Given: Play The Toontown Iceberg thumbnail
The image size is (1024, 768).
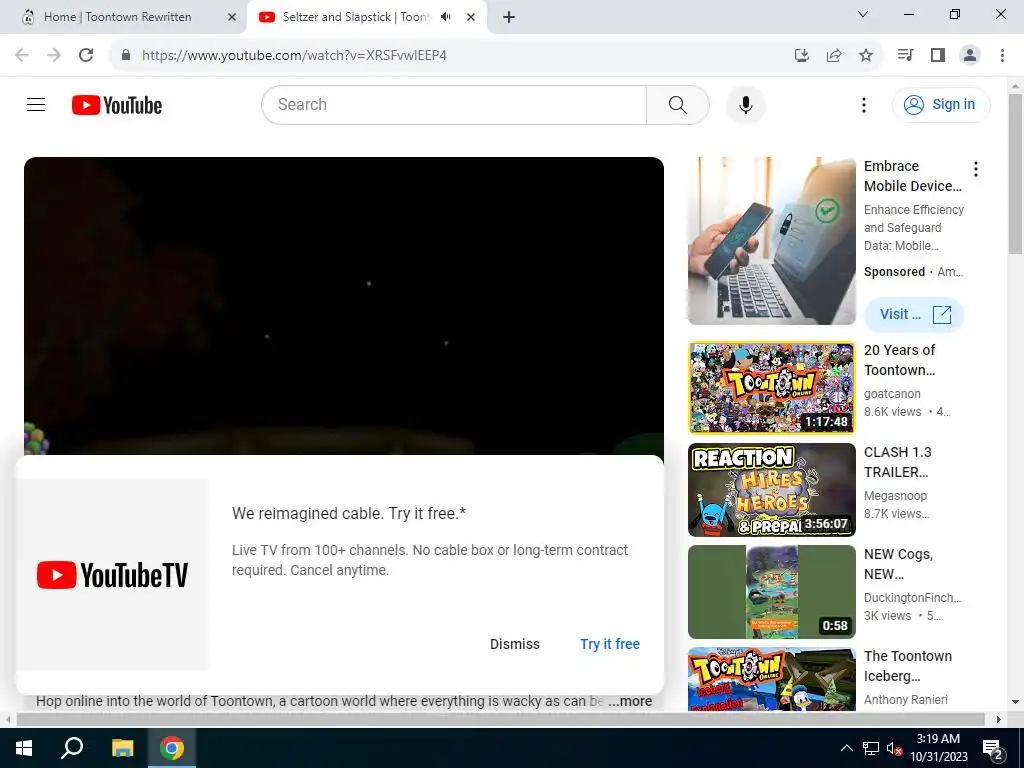Looking at the screenshot, I should click(x=771, y=679).
